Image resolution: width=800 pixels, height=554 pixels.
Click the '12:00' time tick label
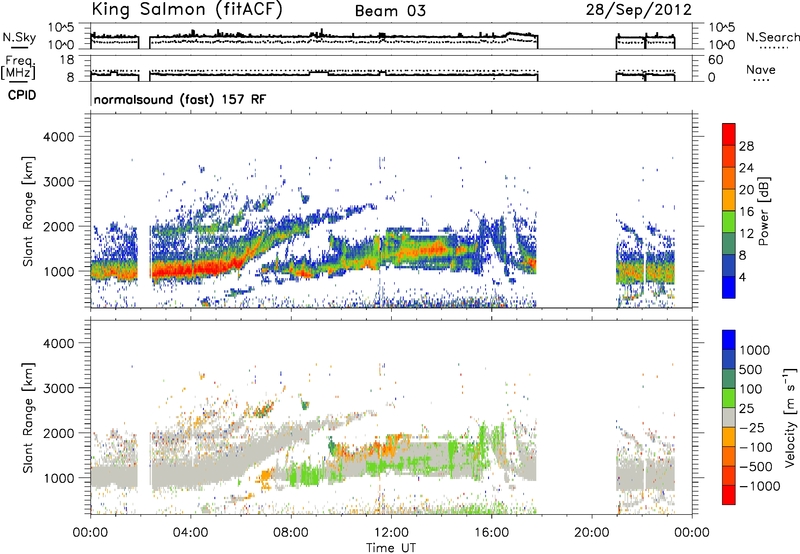tap(391, 533)
